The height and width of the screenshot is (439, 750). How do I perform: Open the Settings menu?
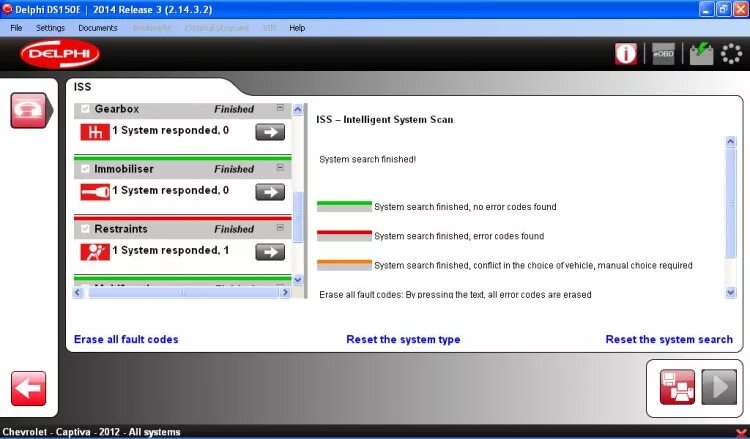coord(50,28)
